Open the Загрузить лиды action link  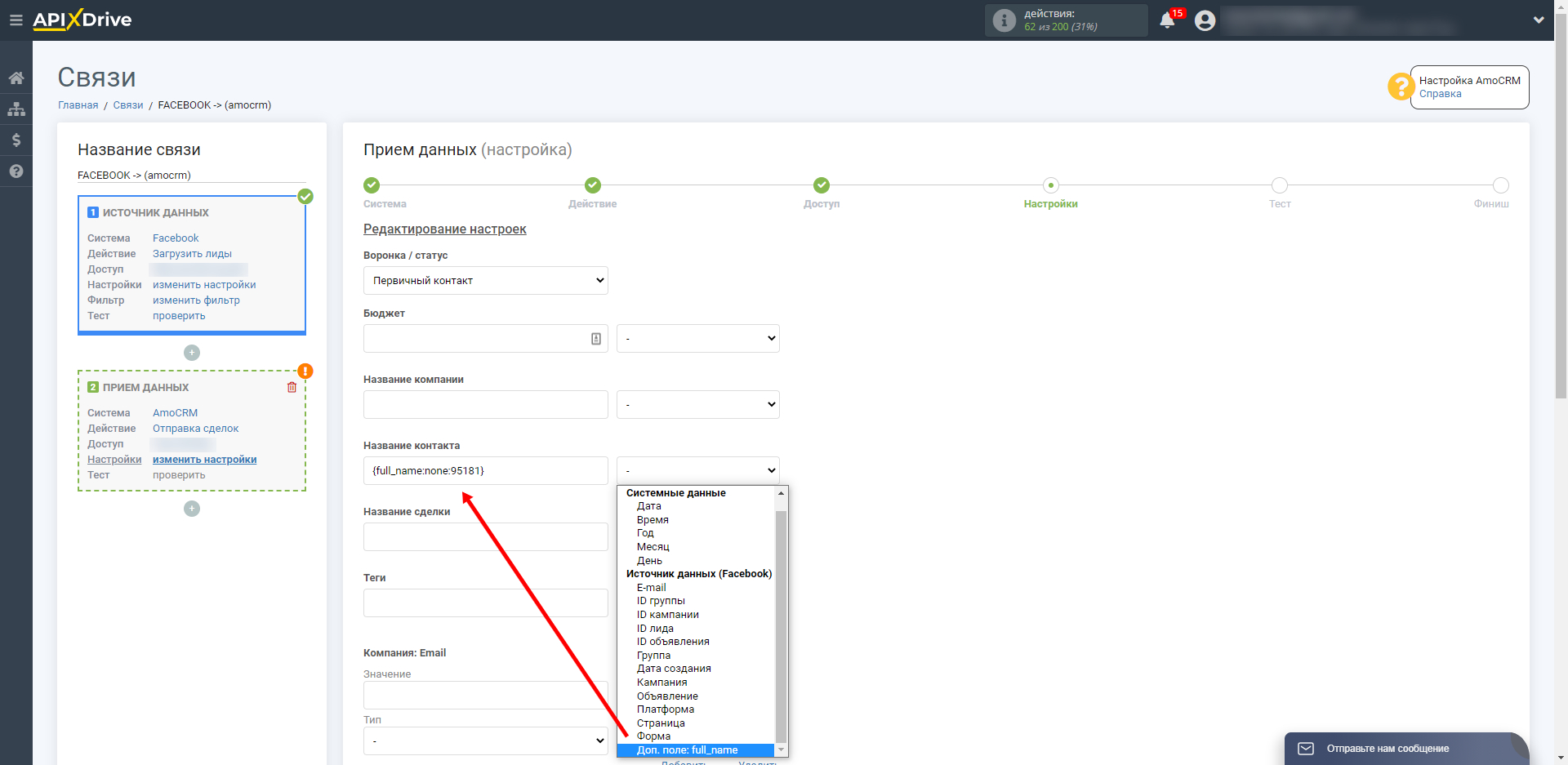pyautogui.click(x=192, y=254)
